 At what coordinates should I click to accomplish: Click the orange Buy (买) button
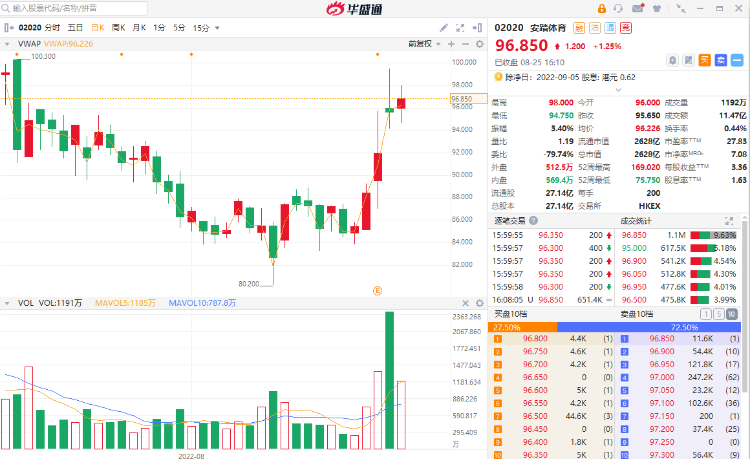coord(705,60)
